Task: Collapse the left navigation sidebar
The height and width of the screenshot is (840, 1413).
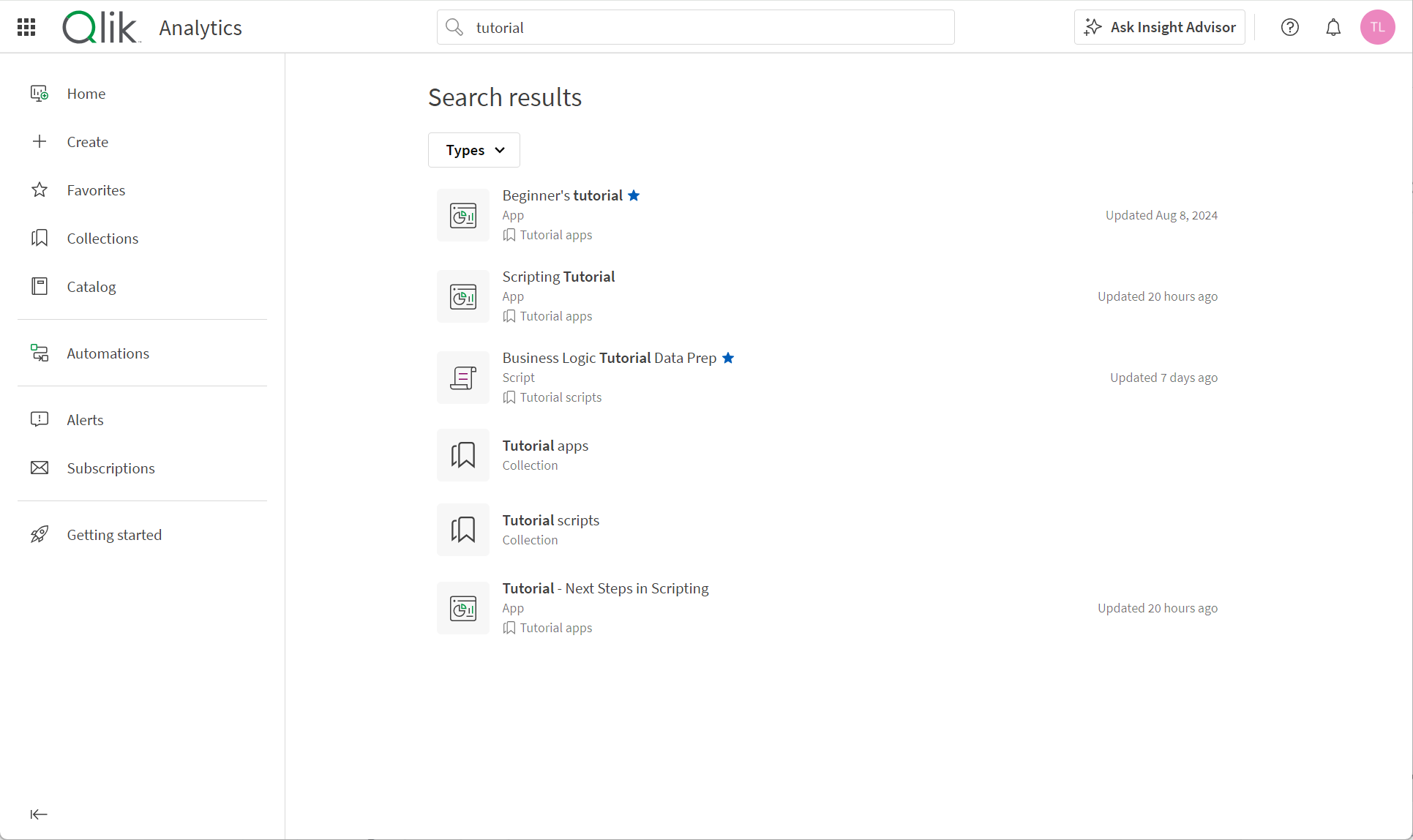Action: tap(38, 814)
